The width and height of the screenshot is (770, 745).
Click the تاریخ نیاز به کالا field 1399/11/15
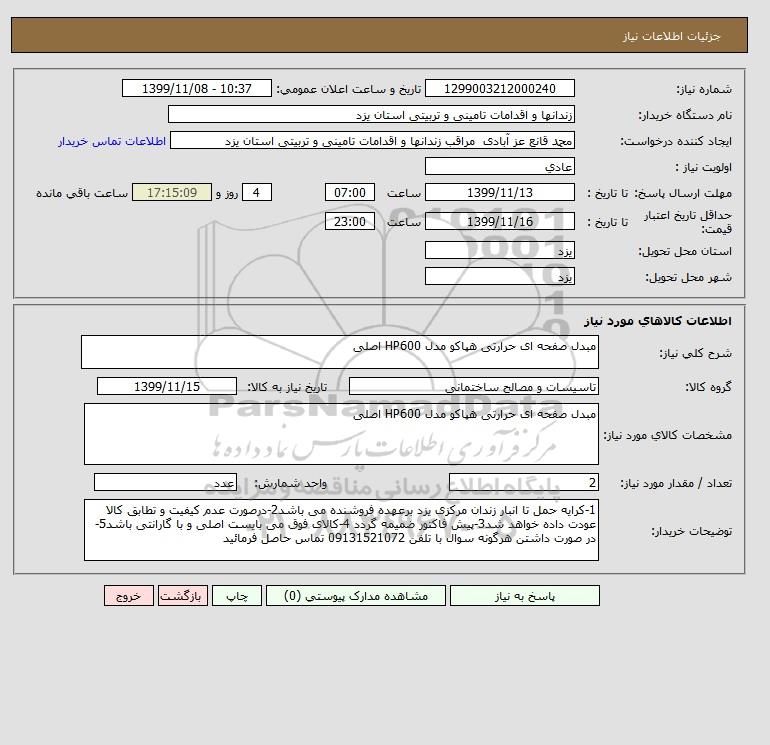(167, 386)
